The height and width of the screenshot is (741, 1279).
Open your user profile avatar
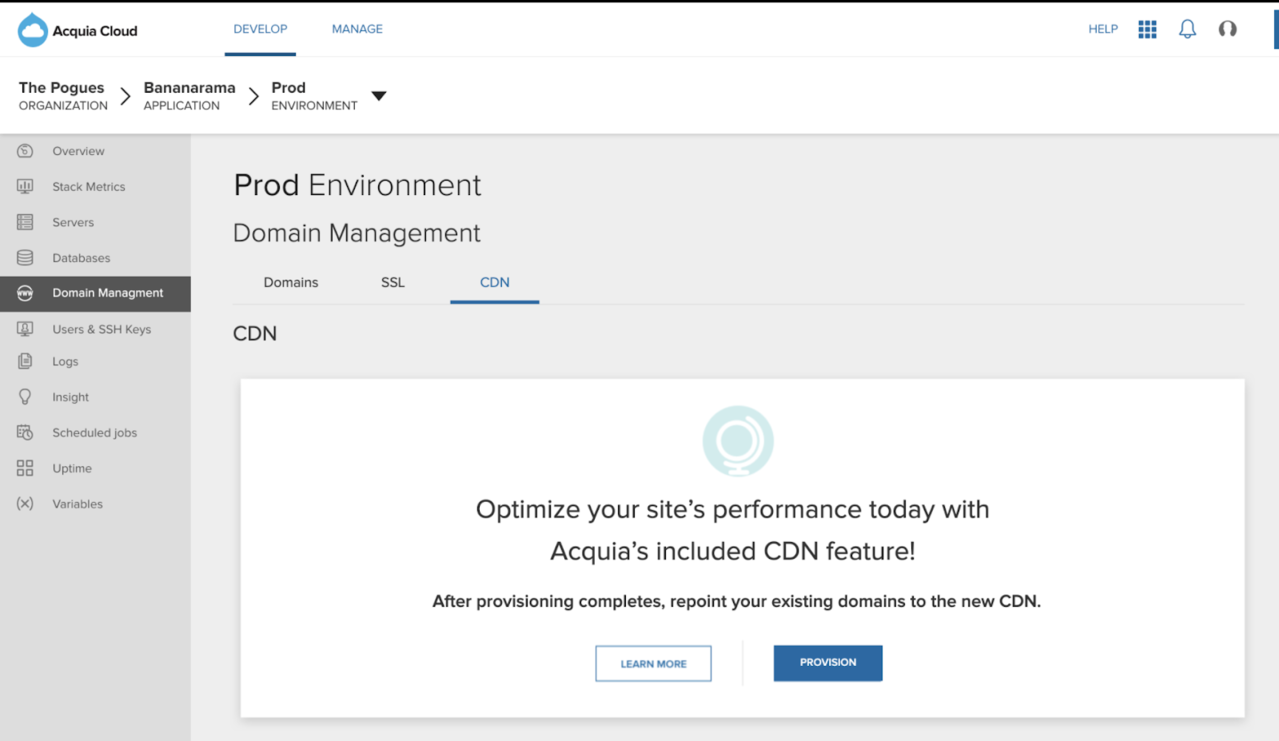pyautogui.click(x=1227, y=29)
